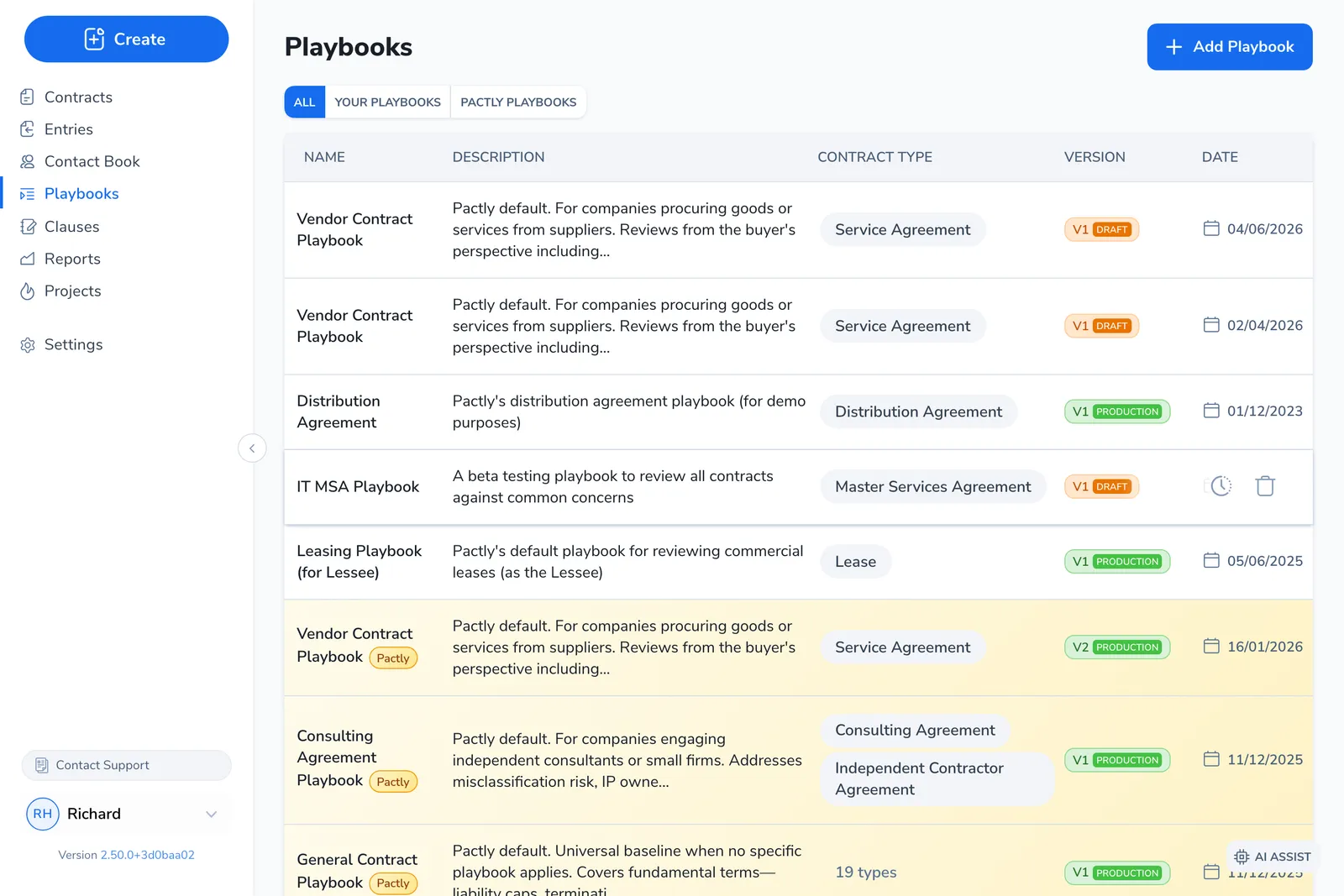Open AI ASSIST

1272,857
